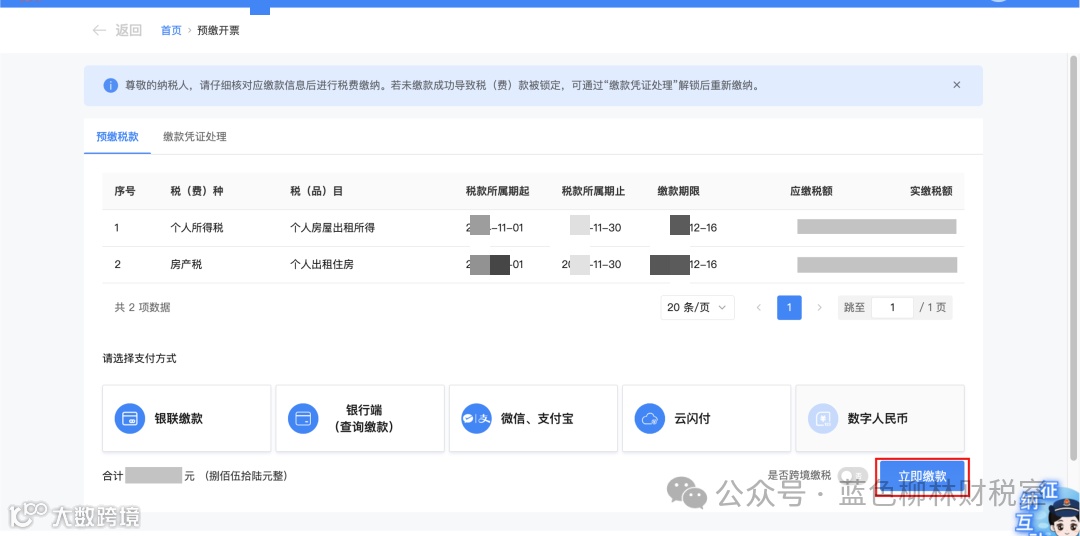Click the 税款所属期起 column header

coord(497,191)
